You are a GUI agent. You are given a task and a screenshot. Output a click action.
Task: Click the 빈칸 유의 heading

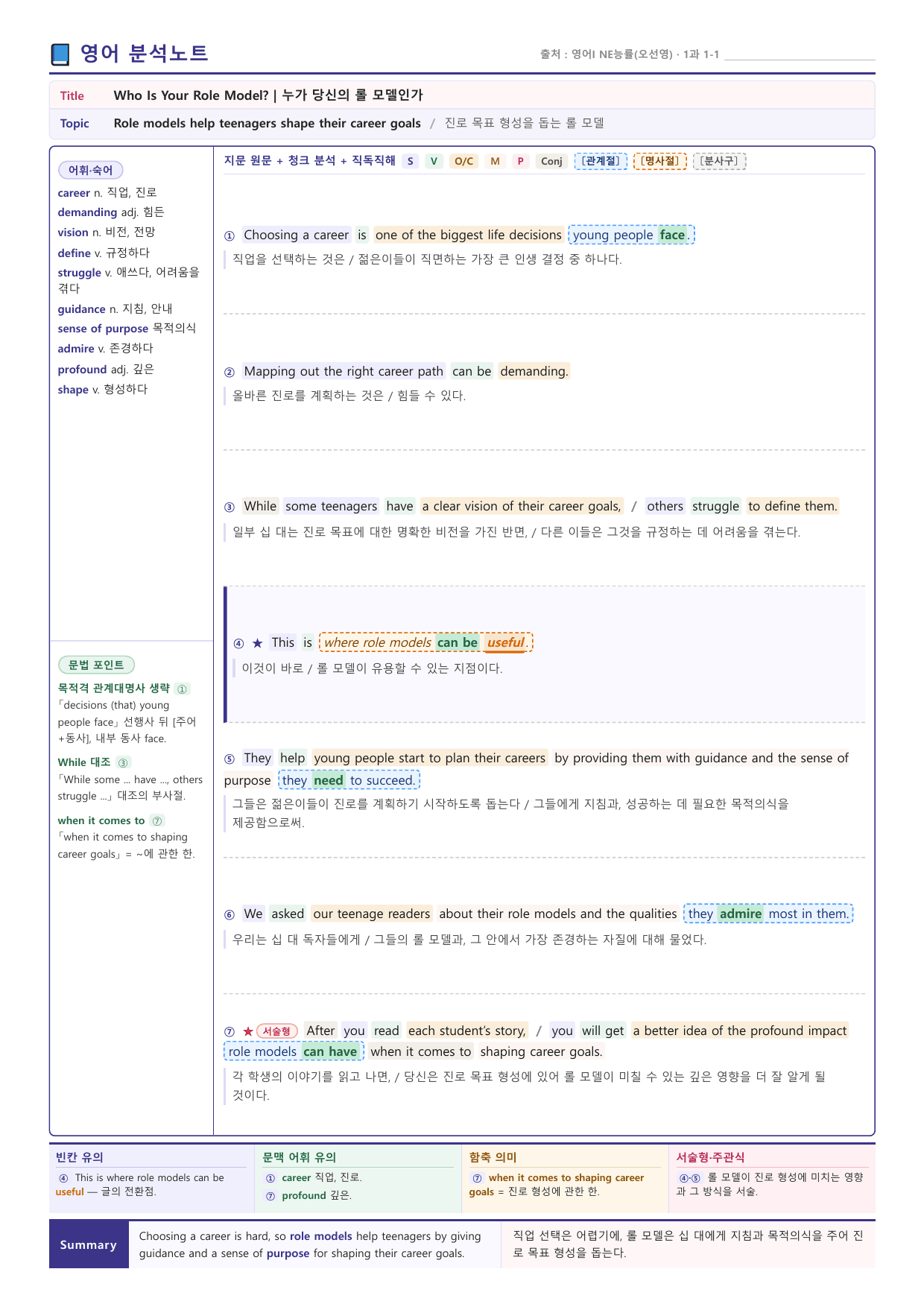pos(80,1157)
